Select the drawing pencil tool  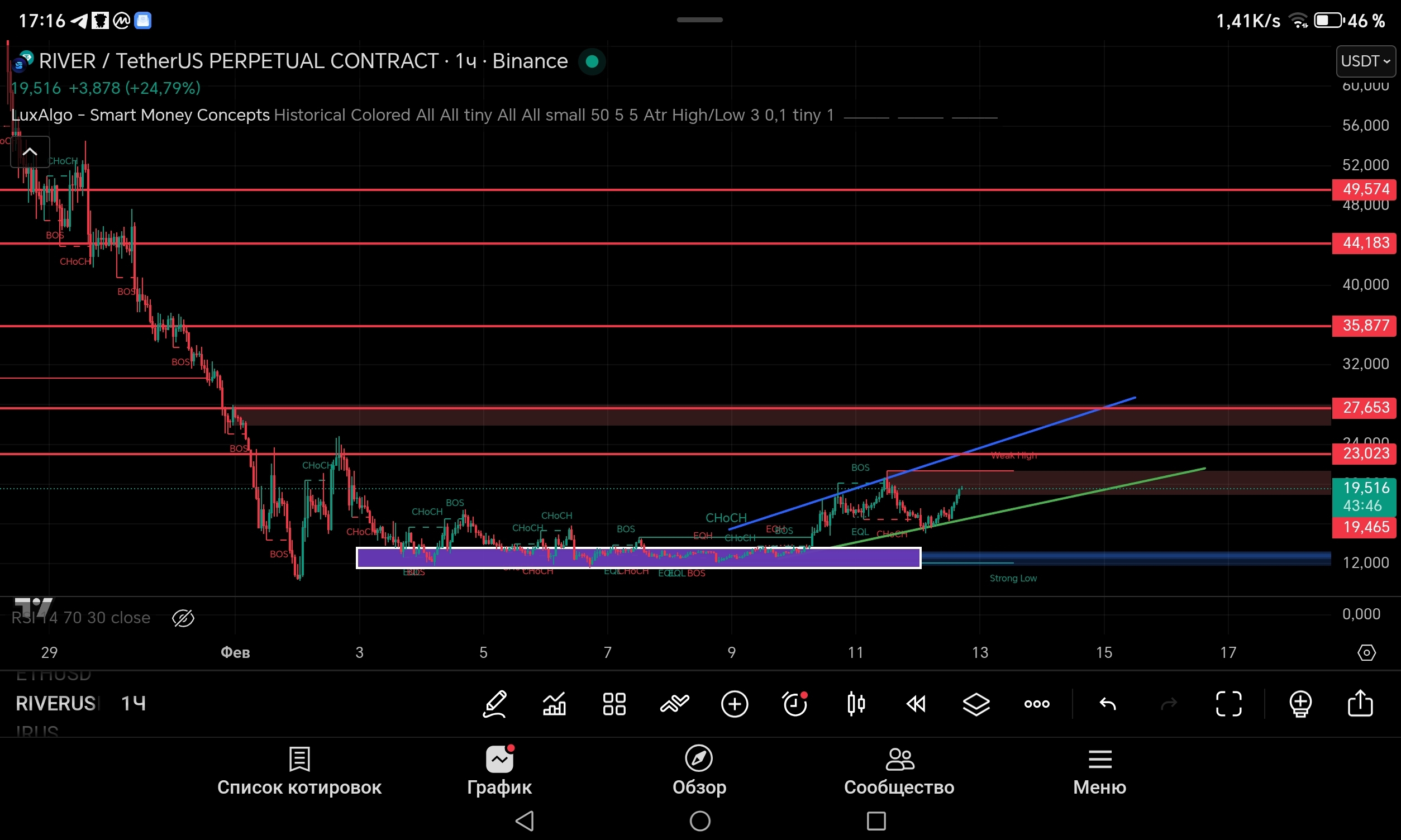[494, 704]
